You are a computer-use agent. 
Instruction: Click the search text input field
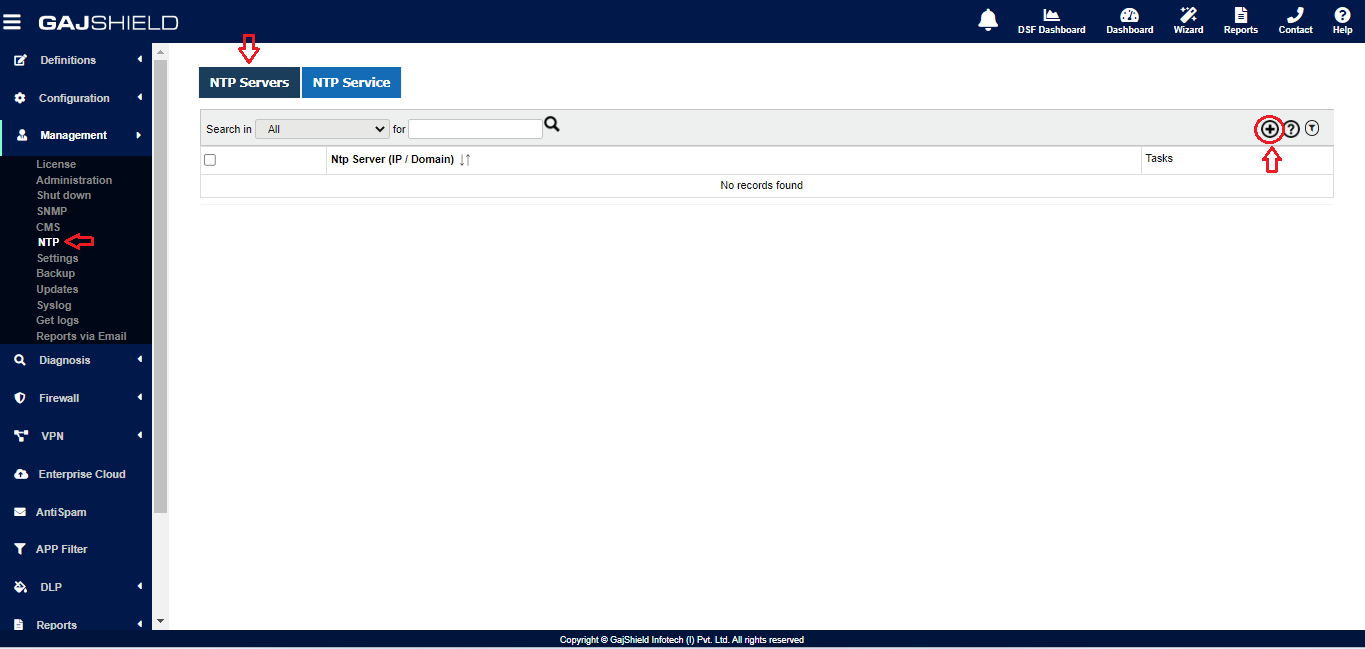(475, 129)
